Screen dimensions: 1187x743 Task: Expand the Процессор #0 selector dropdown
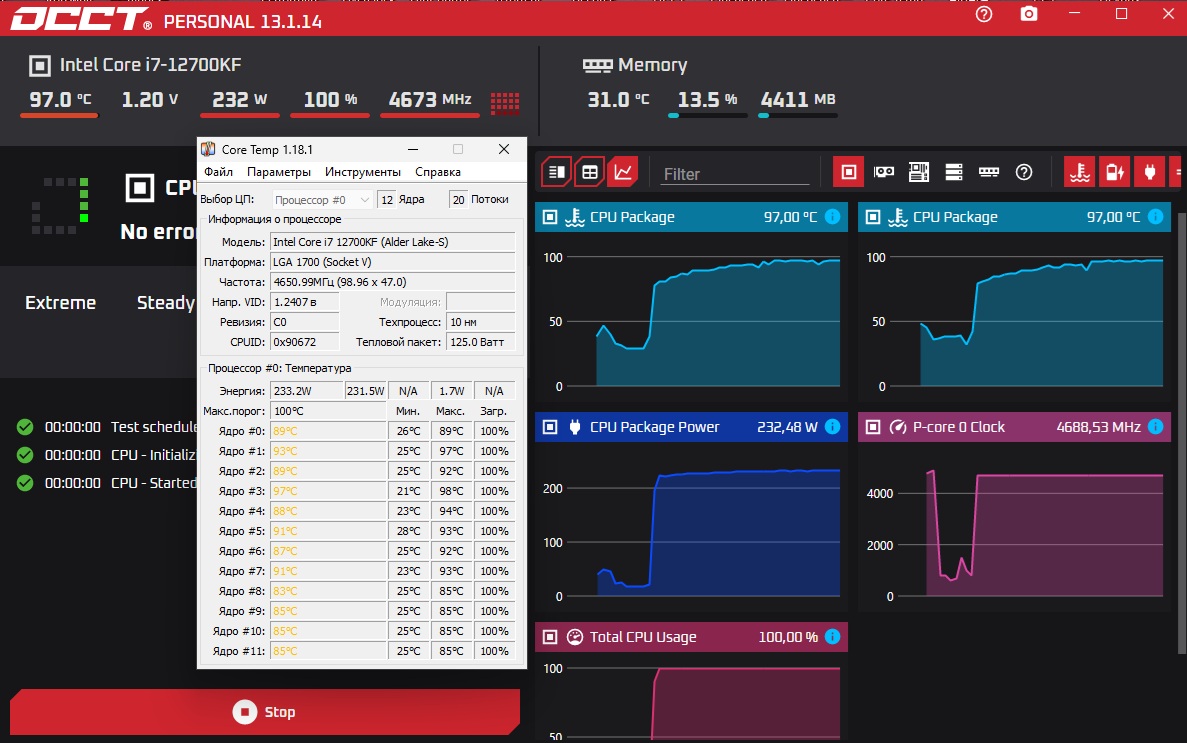pos(322,200)
